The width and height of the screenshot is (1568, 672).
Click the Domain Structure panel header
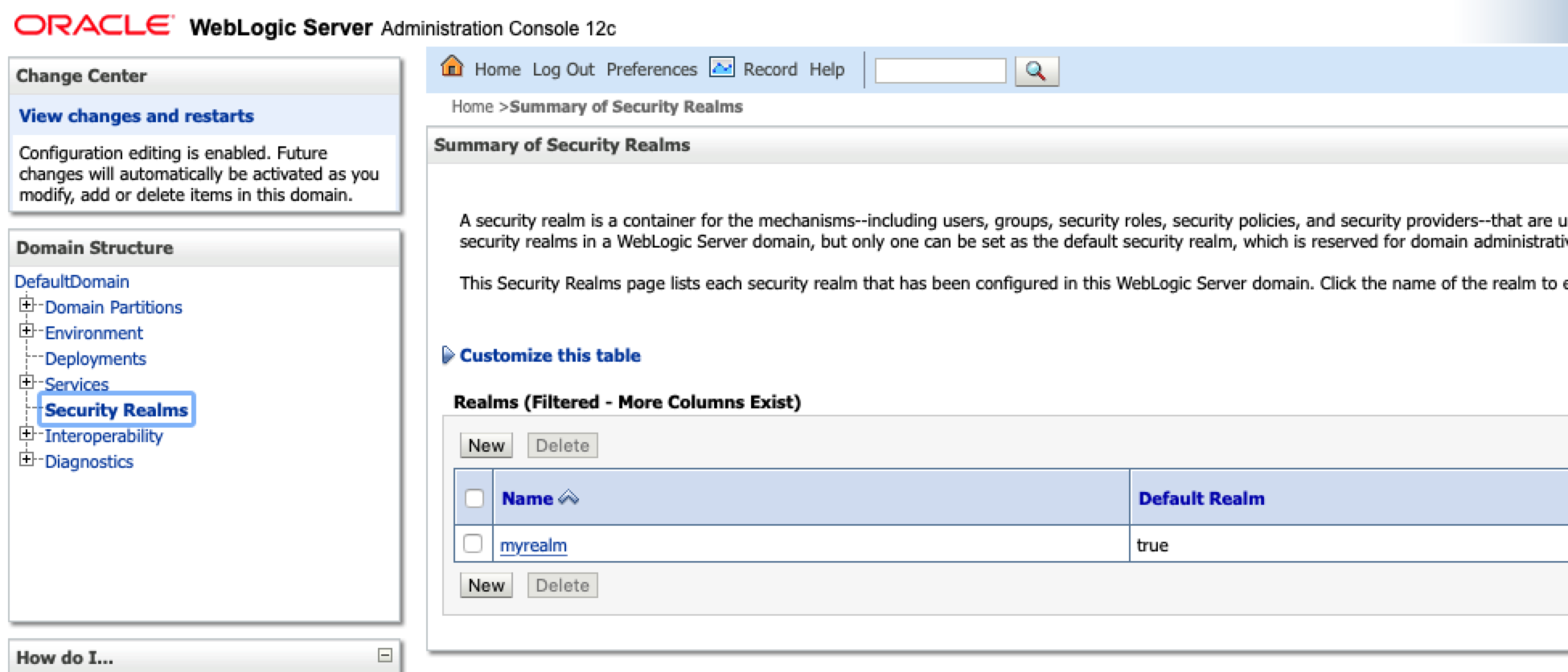point(205,248)
